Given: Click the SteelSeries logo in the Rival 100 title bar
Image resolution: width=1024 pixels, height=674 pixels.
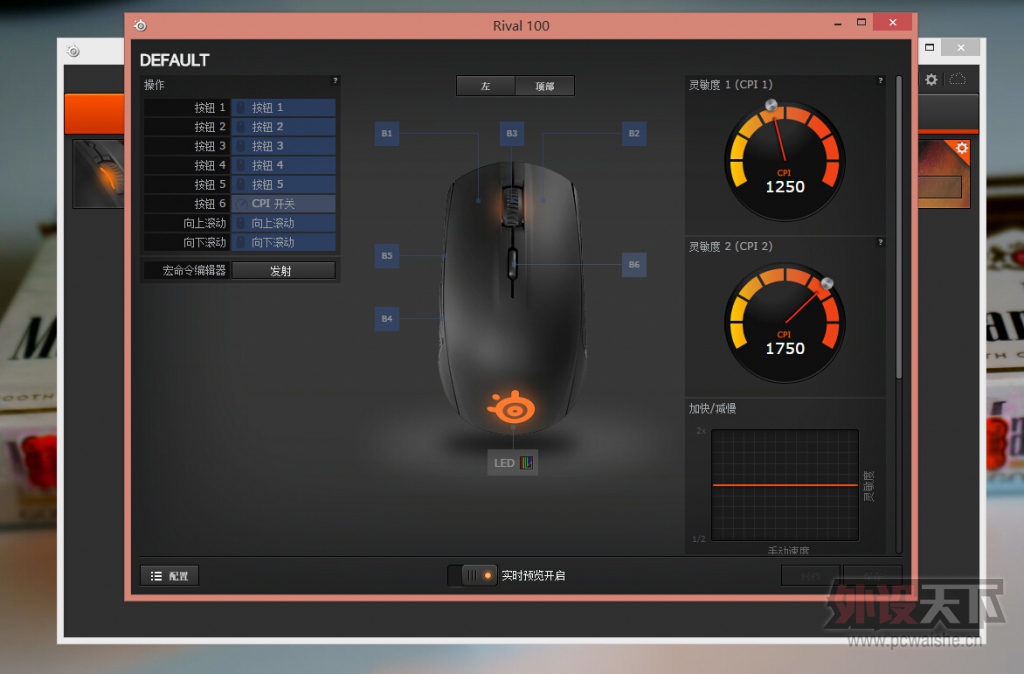Looking at the screenshot, I should 140,25.
